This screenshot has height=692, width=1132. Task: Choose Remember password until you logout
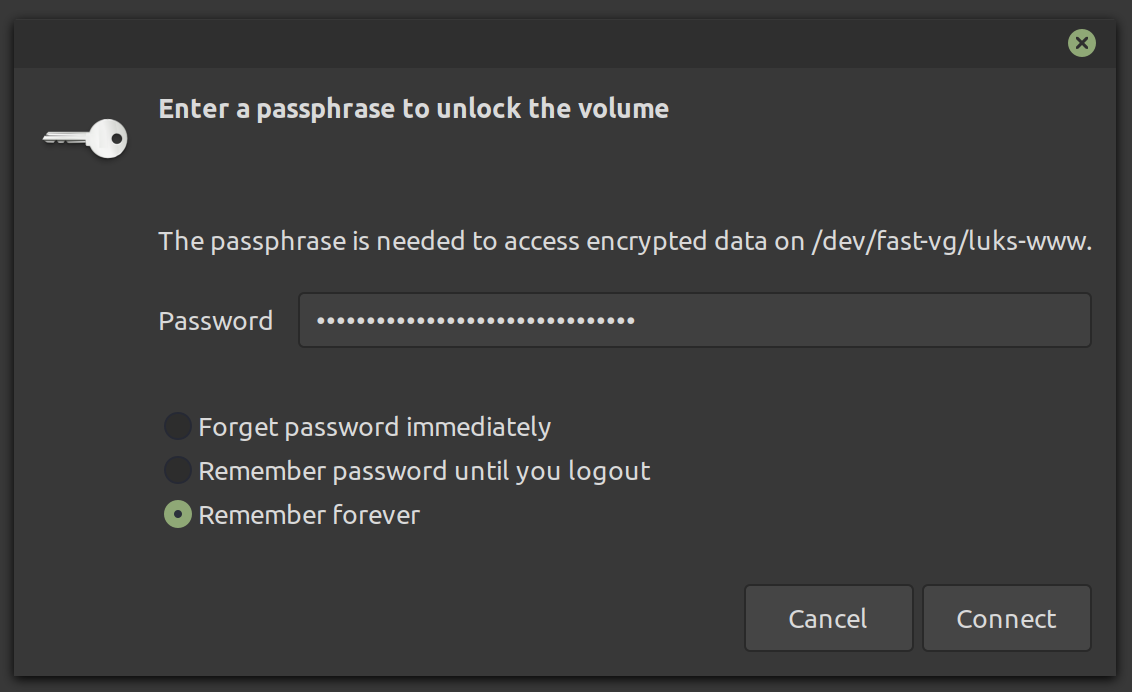coord(176,470)
